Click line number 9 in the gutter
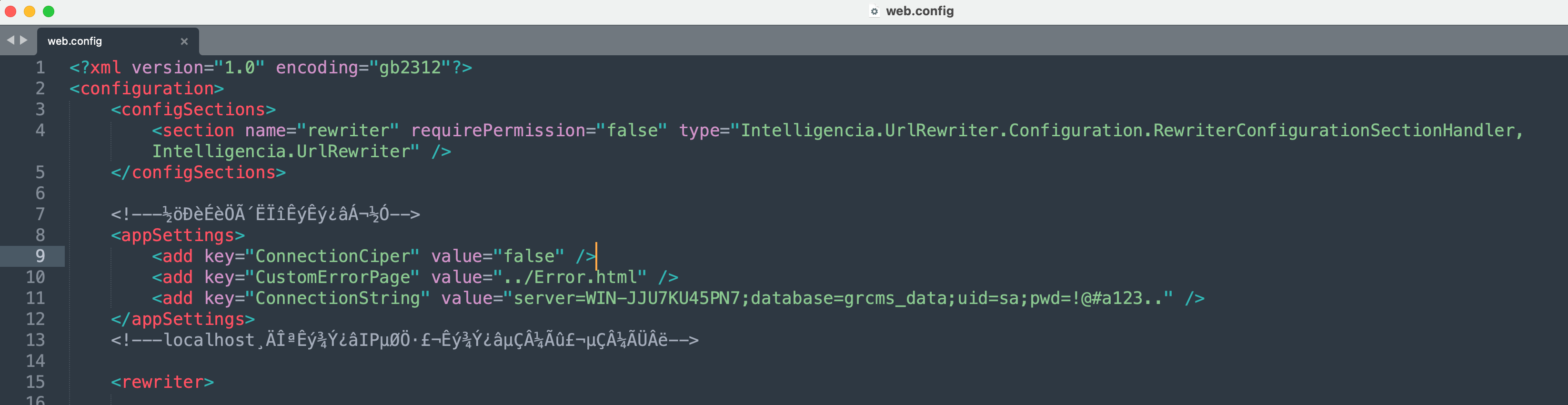1568x405 pixels. coord(40,256)
